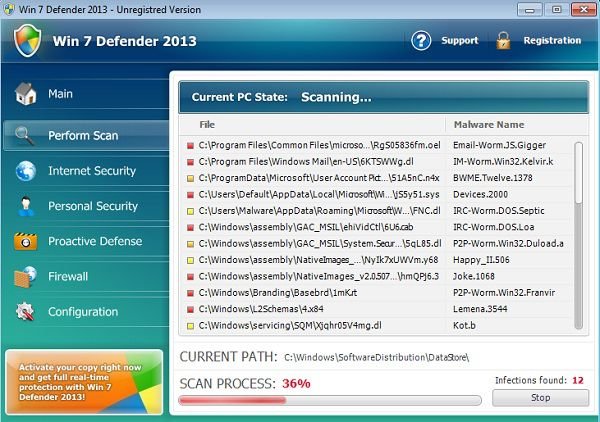Select Perform Scan in the sidebar
The height and width of the screenshot is (422, 600).
tap(86, 136)
